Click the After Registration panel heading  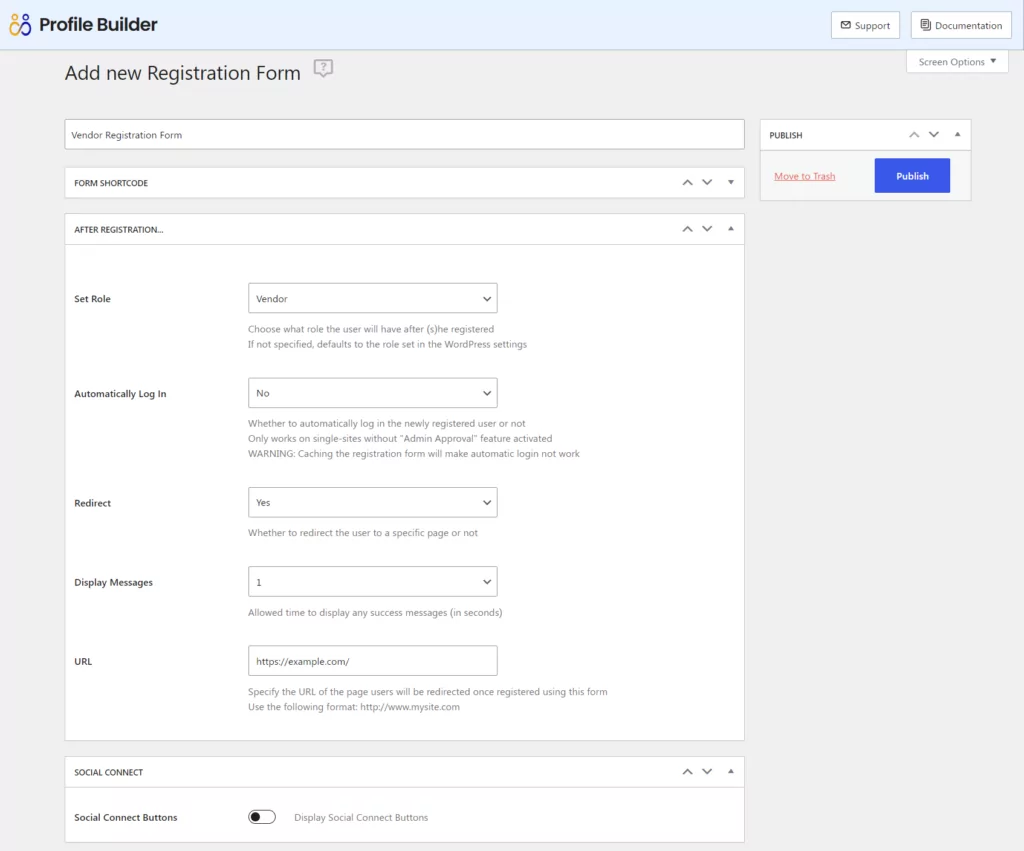(x=119, y=229)
